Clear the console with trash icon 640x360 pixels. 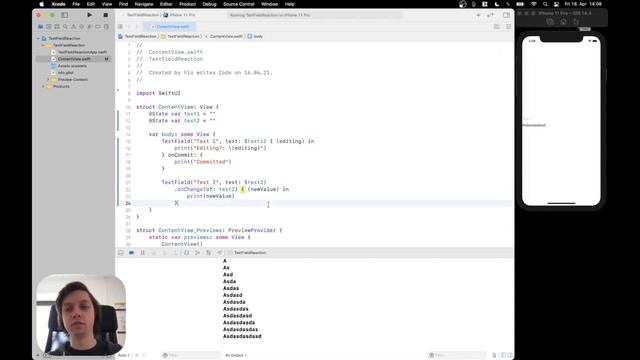pyautogui.click(x=494, y=355)
